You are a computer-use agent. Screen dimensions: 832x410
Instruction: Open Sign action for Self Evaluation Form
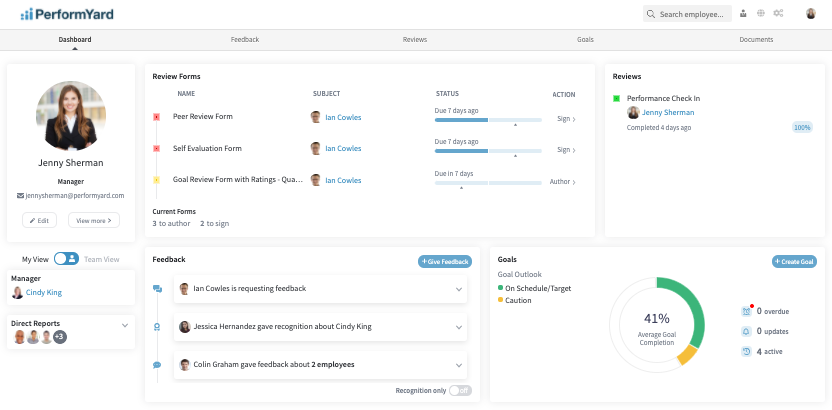click(566, 150)
